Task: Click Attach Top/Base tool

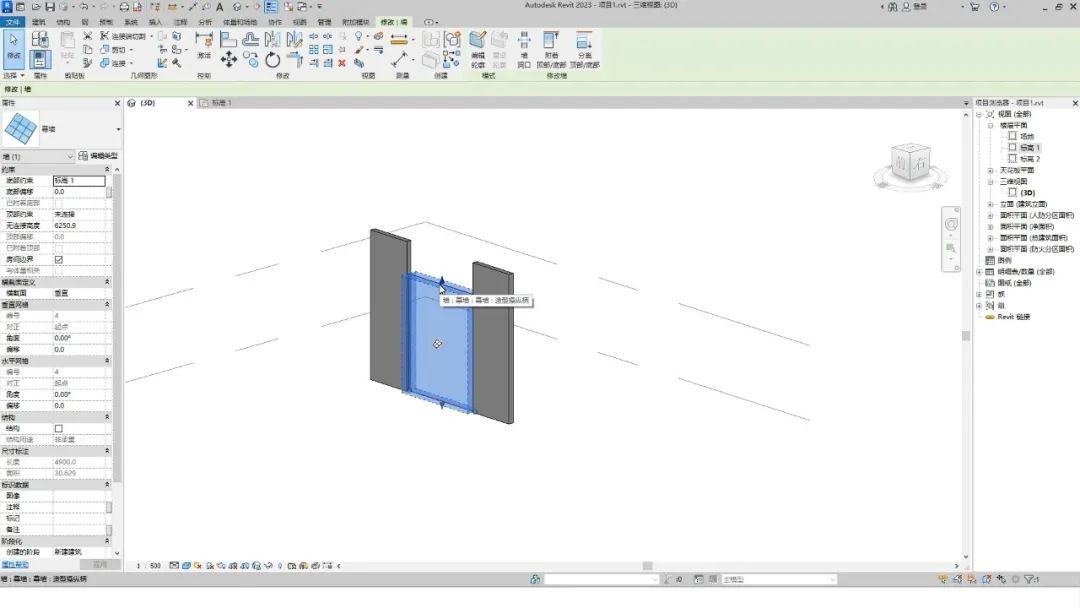Action: (x=551, y=49)
